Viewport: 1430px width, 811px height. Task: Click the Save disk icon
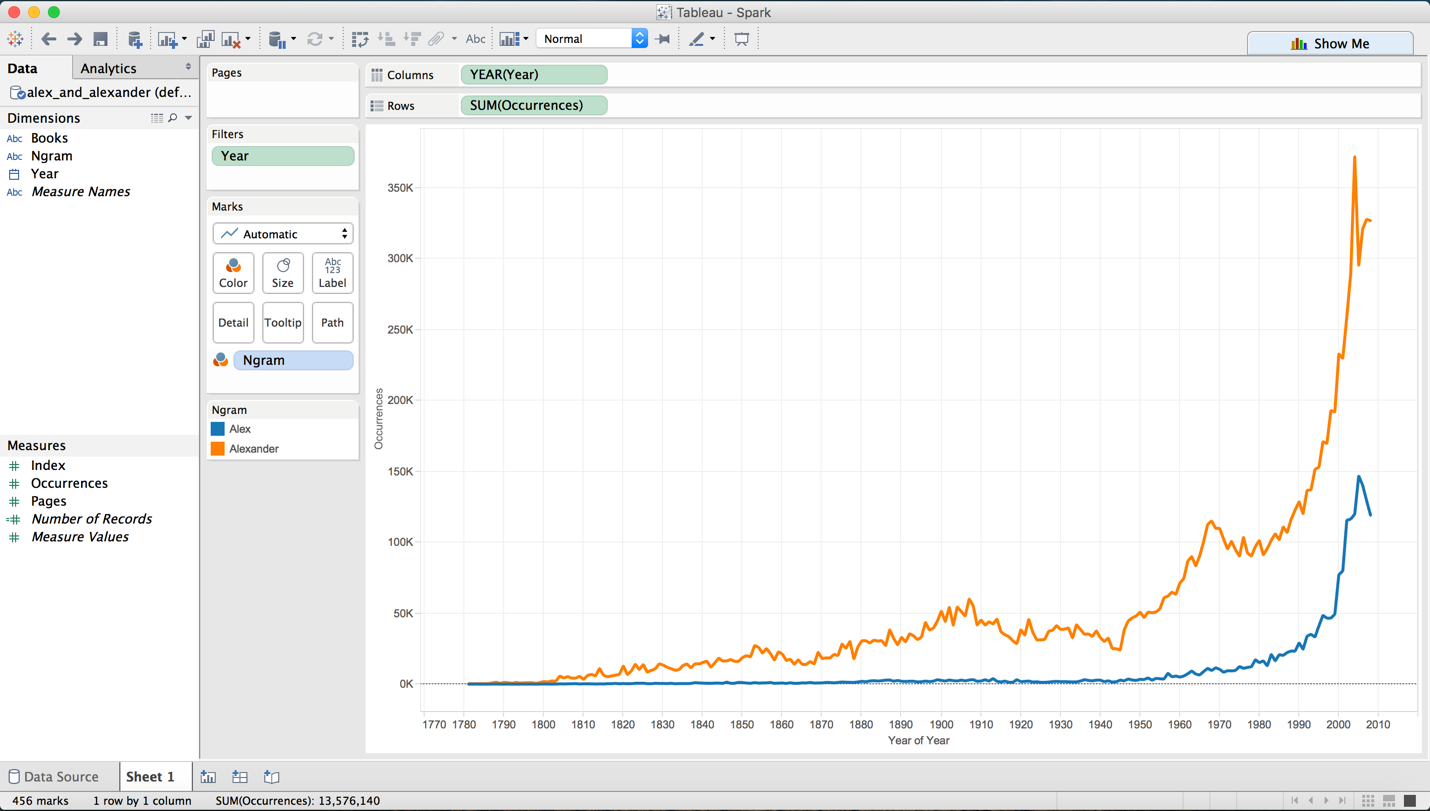tap(100, 39)
